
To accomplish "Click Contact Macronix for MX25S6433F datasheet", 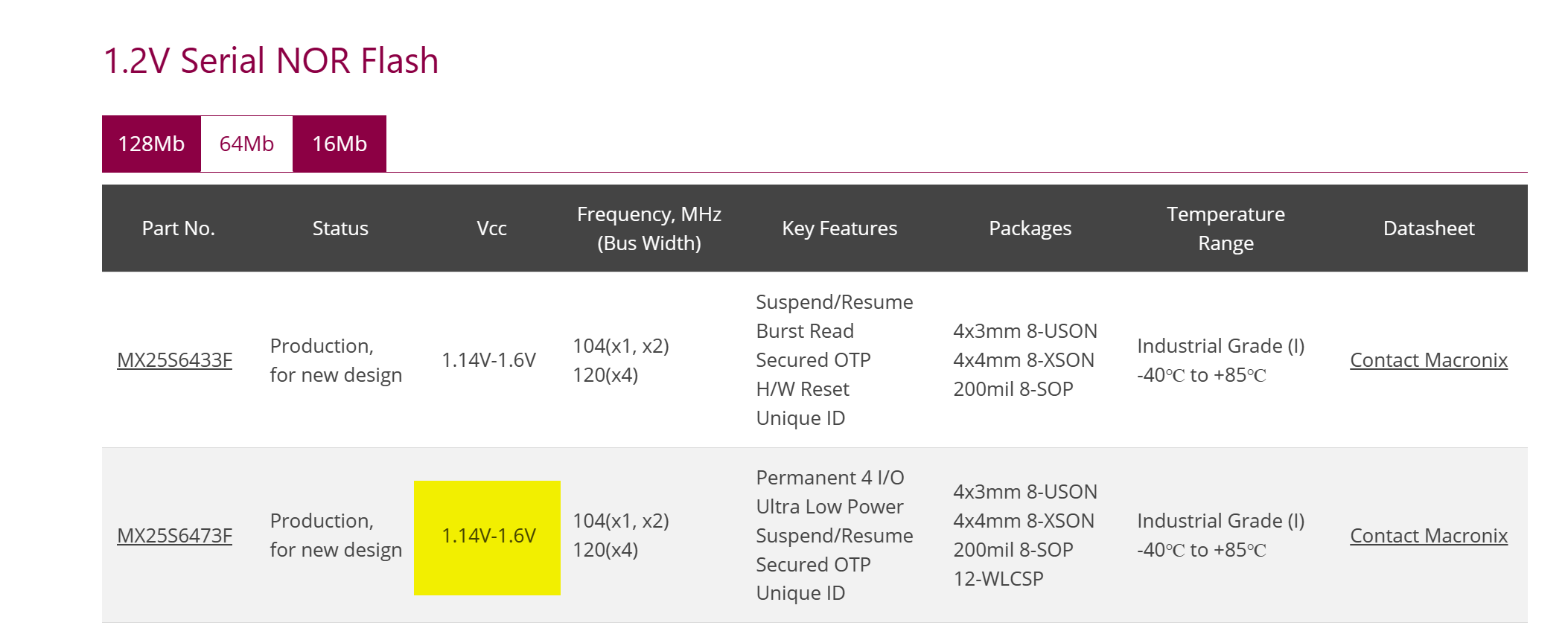I will pos(1428,360).
